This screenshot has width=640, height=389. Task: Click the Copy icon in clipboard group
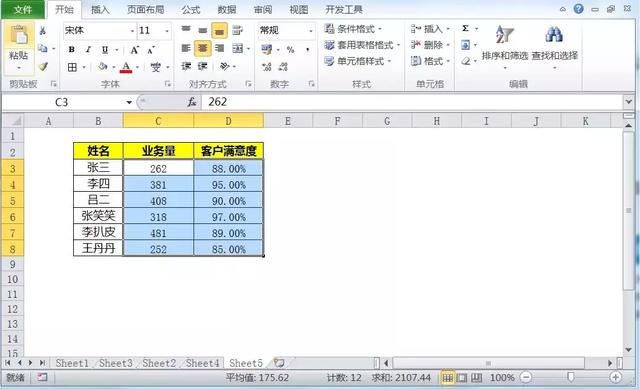tap(42, 48)
